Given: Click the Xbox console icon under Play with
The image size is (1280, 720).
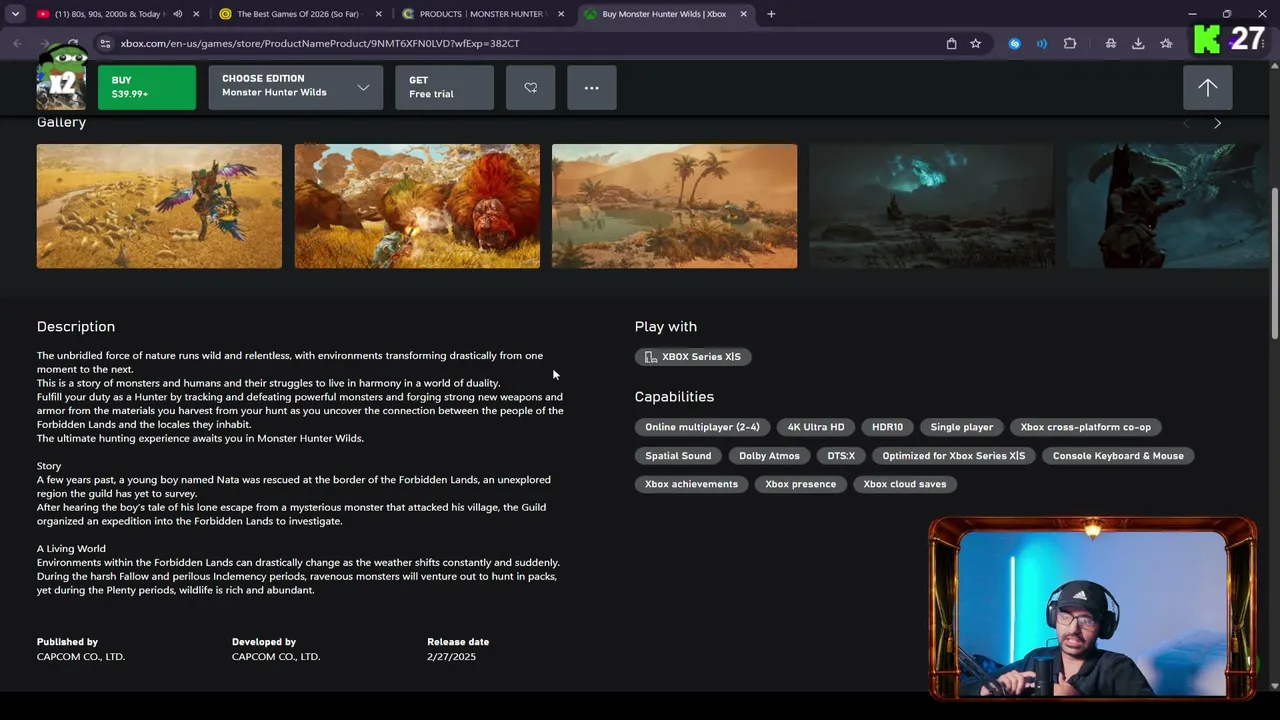Looking at the screenshot, I should pyautogui.click(x=651, y=357).
